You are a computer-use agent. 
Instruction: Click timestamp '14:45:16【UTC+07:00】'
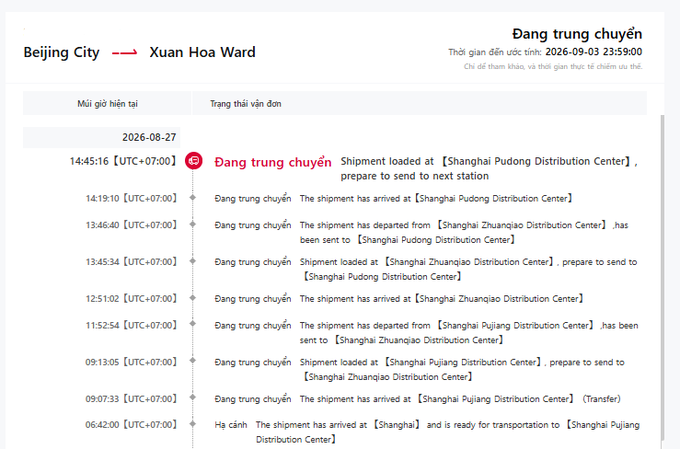124,161
